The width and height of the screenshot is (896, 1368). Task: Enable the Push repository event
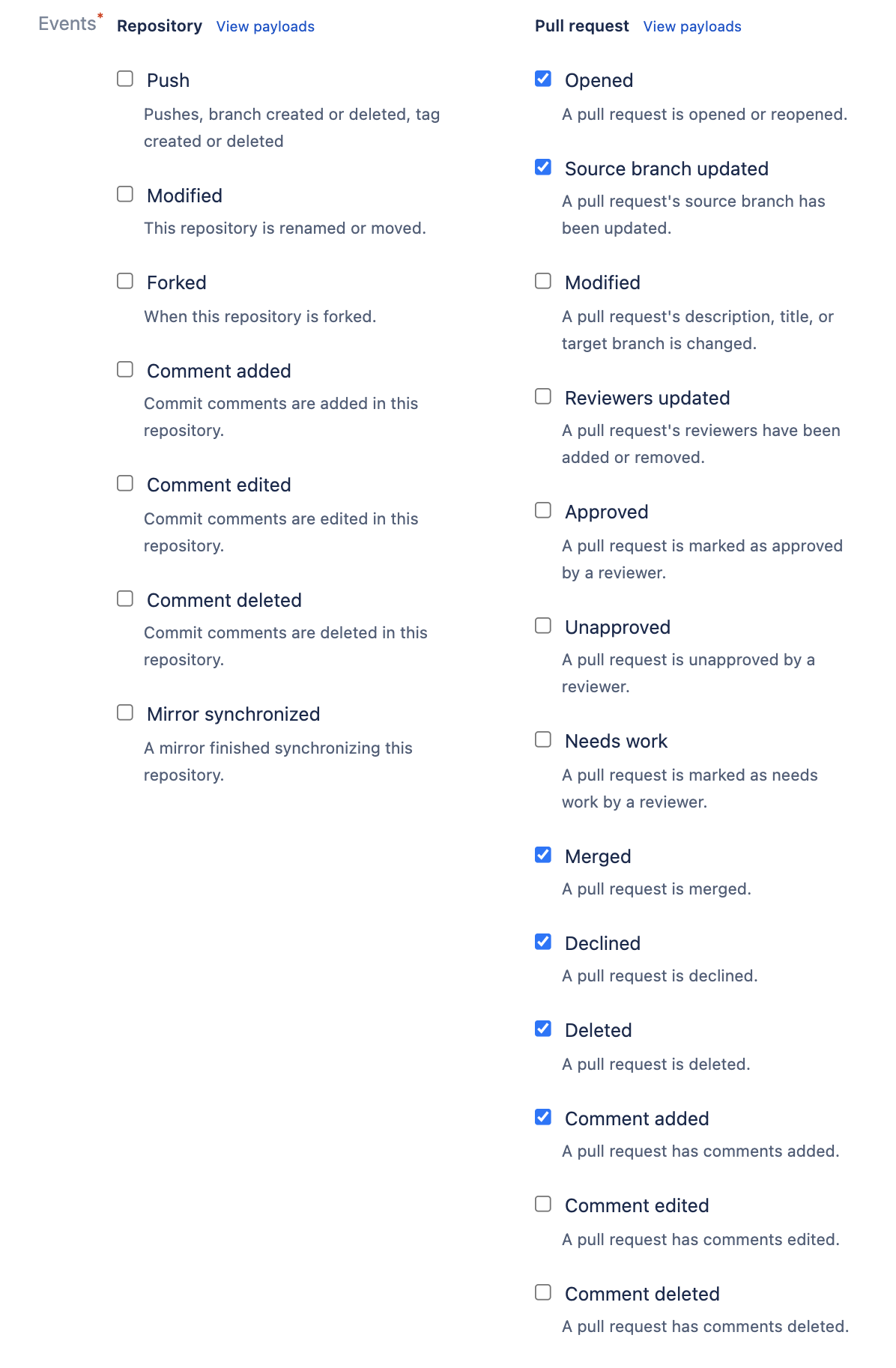[124, 77]
